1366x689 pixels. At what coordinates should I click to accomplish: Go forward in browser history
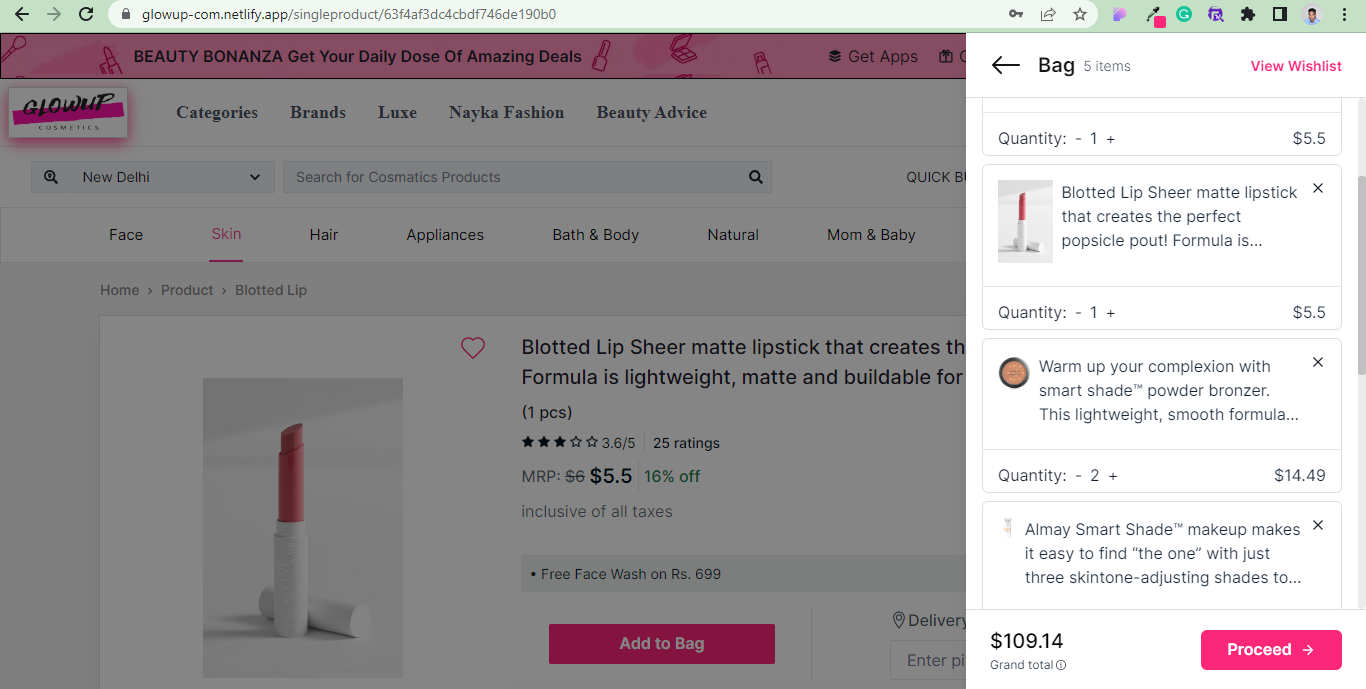pos(54,14)
